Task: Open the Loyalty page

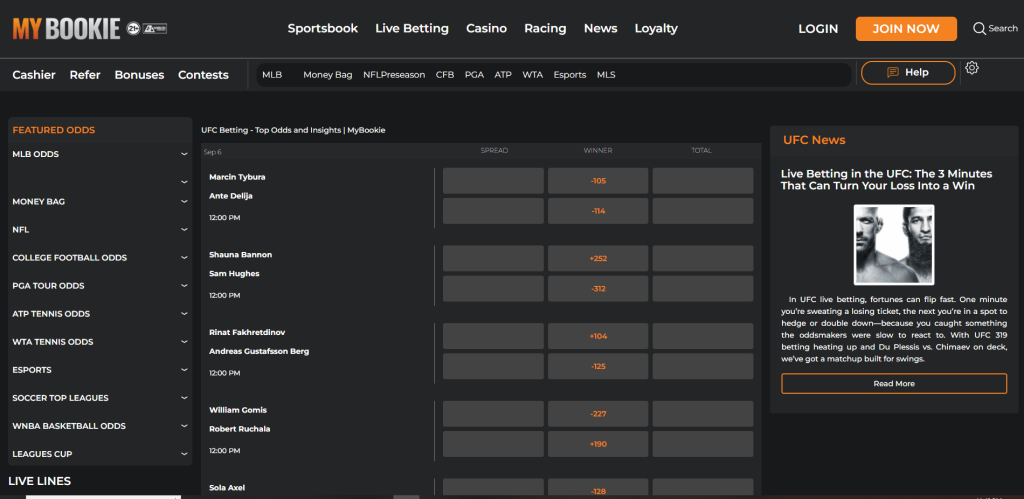Action: click(656, 29)
